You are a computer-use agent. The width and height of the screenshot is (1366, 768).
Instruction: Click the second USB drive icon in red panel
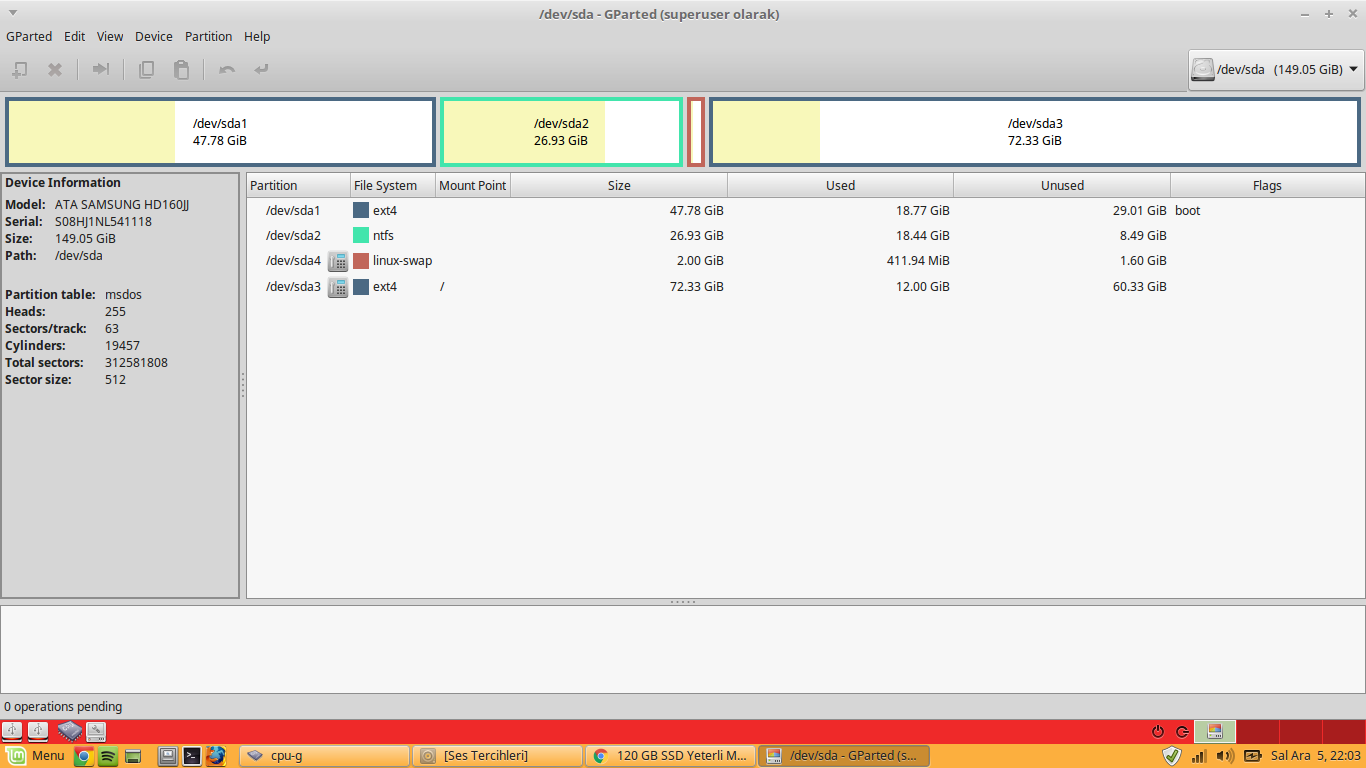[37, 731]
